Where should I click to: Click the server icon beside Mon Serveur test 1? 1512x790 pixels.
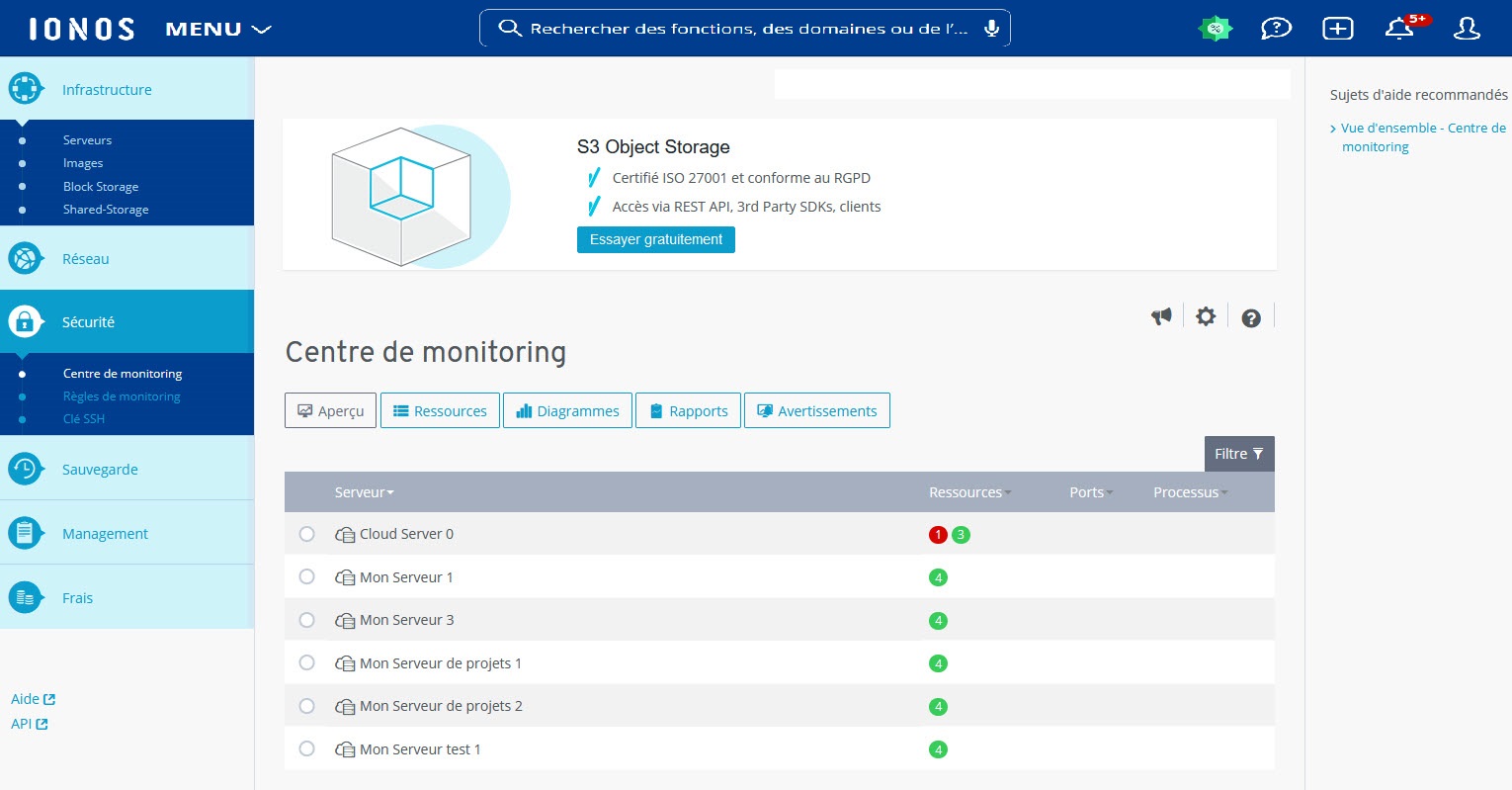[x=345, y=750]
